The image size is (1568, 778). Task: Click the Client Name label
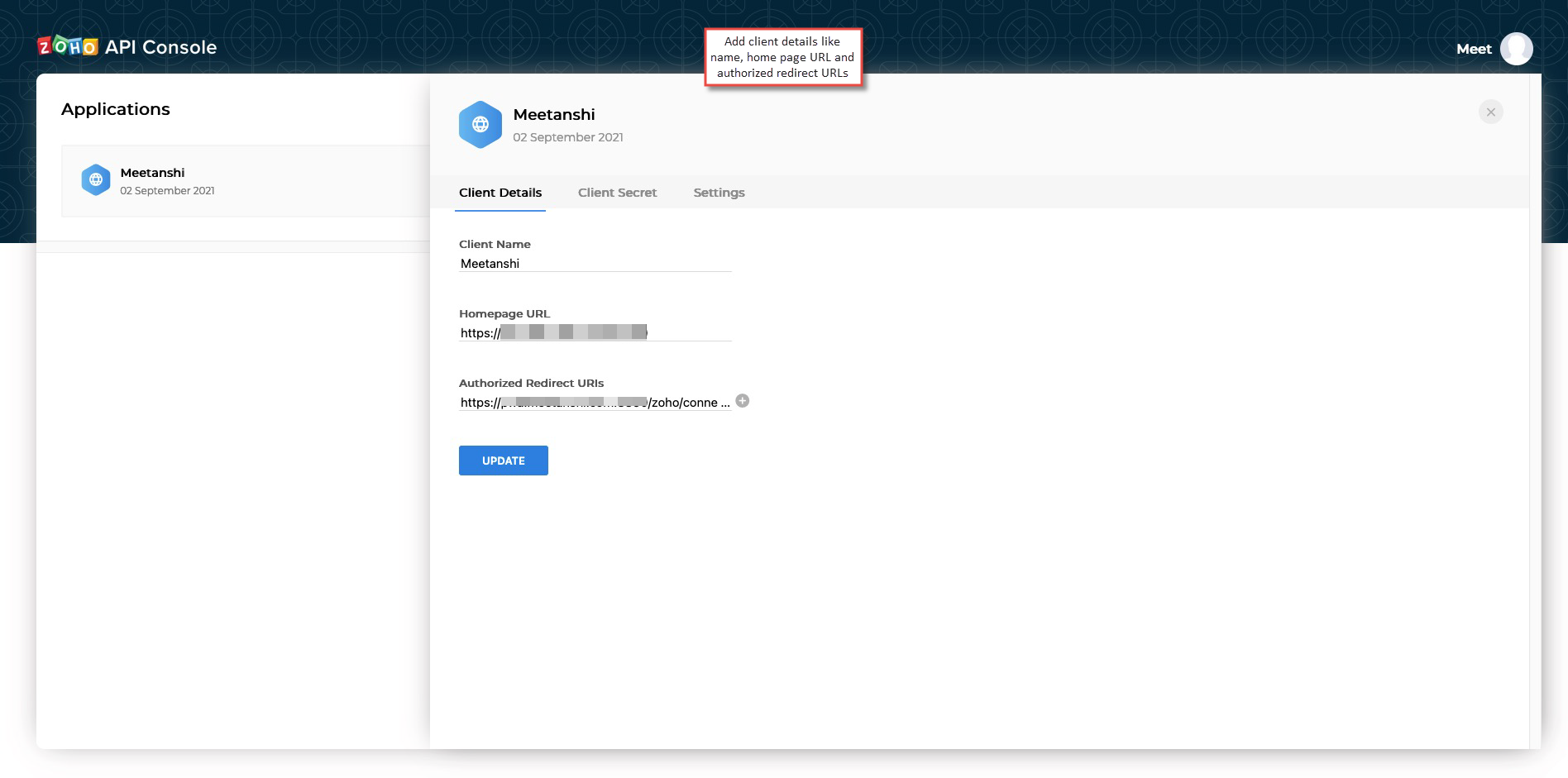point(495,244)
